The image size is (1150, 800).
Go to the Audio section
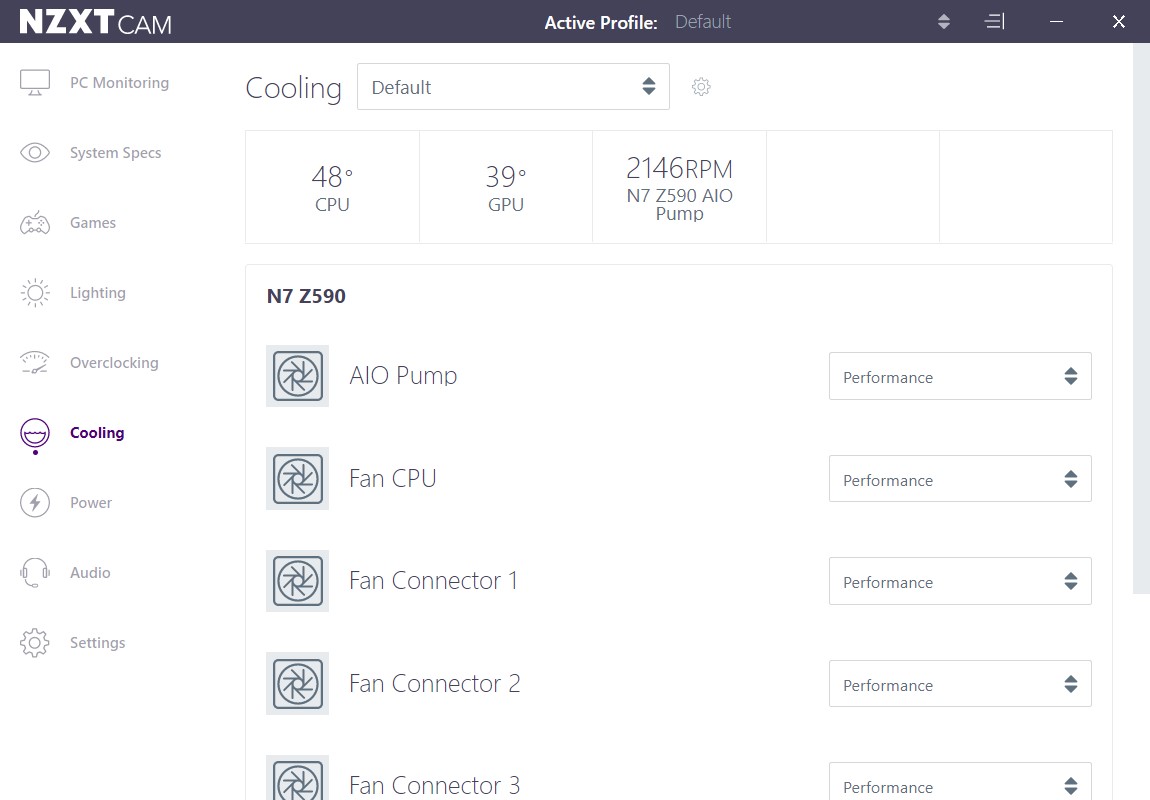90,573
